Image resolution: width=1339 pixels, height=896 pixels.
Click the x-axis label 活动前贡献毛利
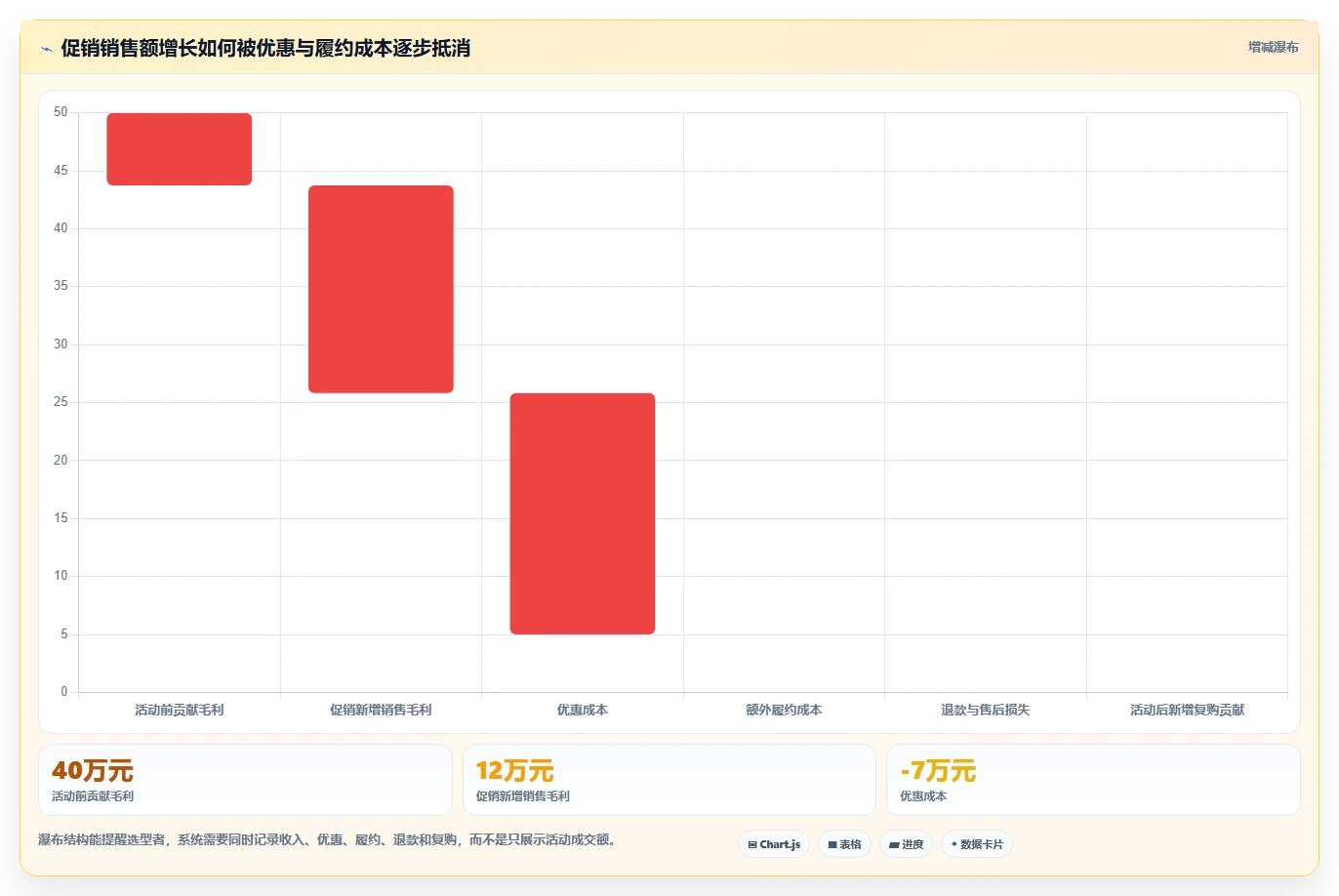[180, 710]
